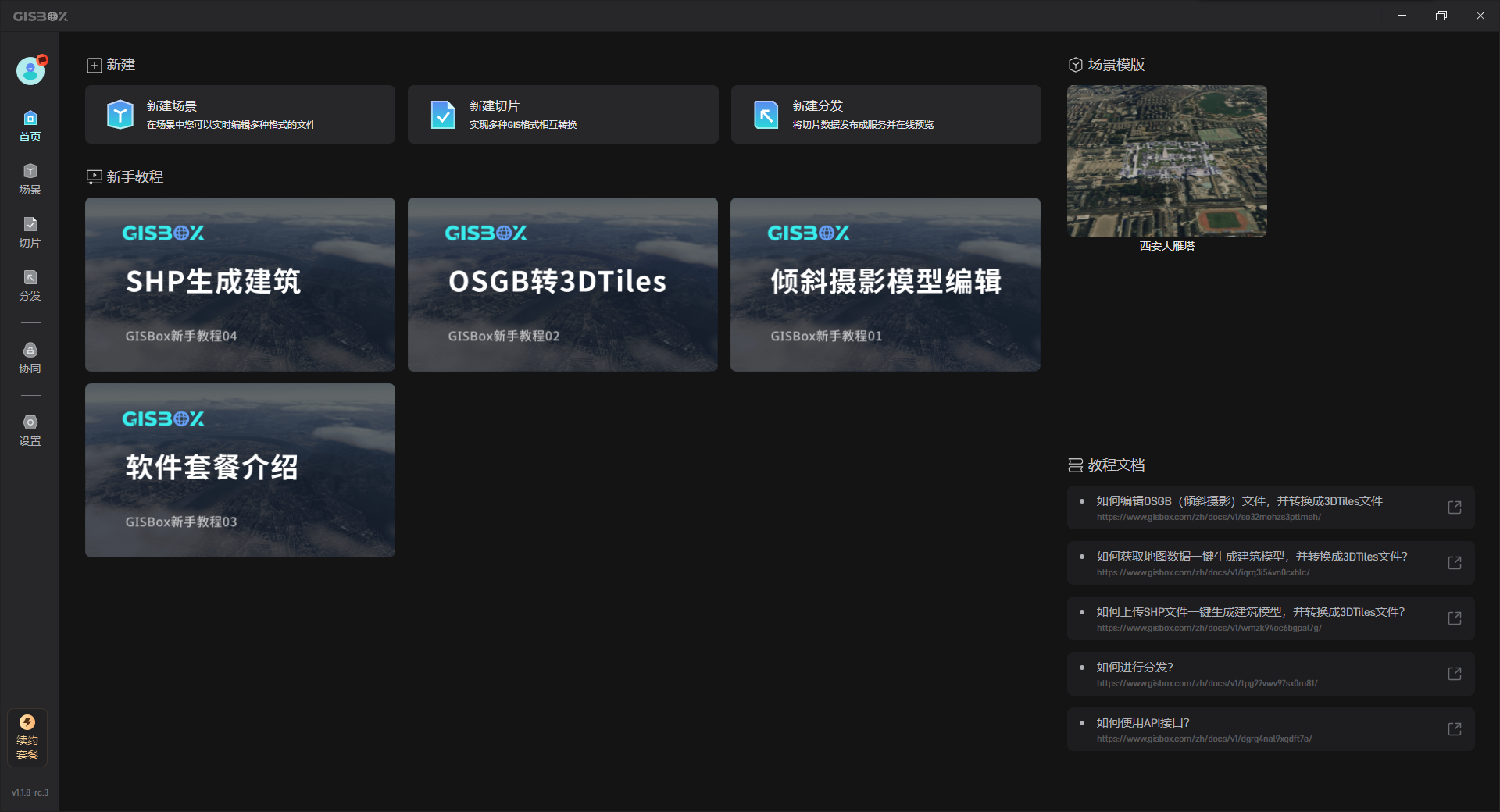The width and height of the screenshot is (1500, 812).
Task: Click the 新建切片 checkmark file icon
Action: [443, 115]
